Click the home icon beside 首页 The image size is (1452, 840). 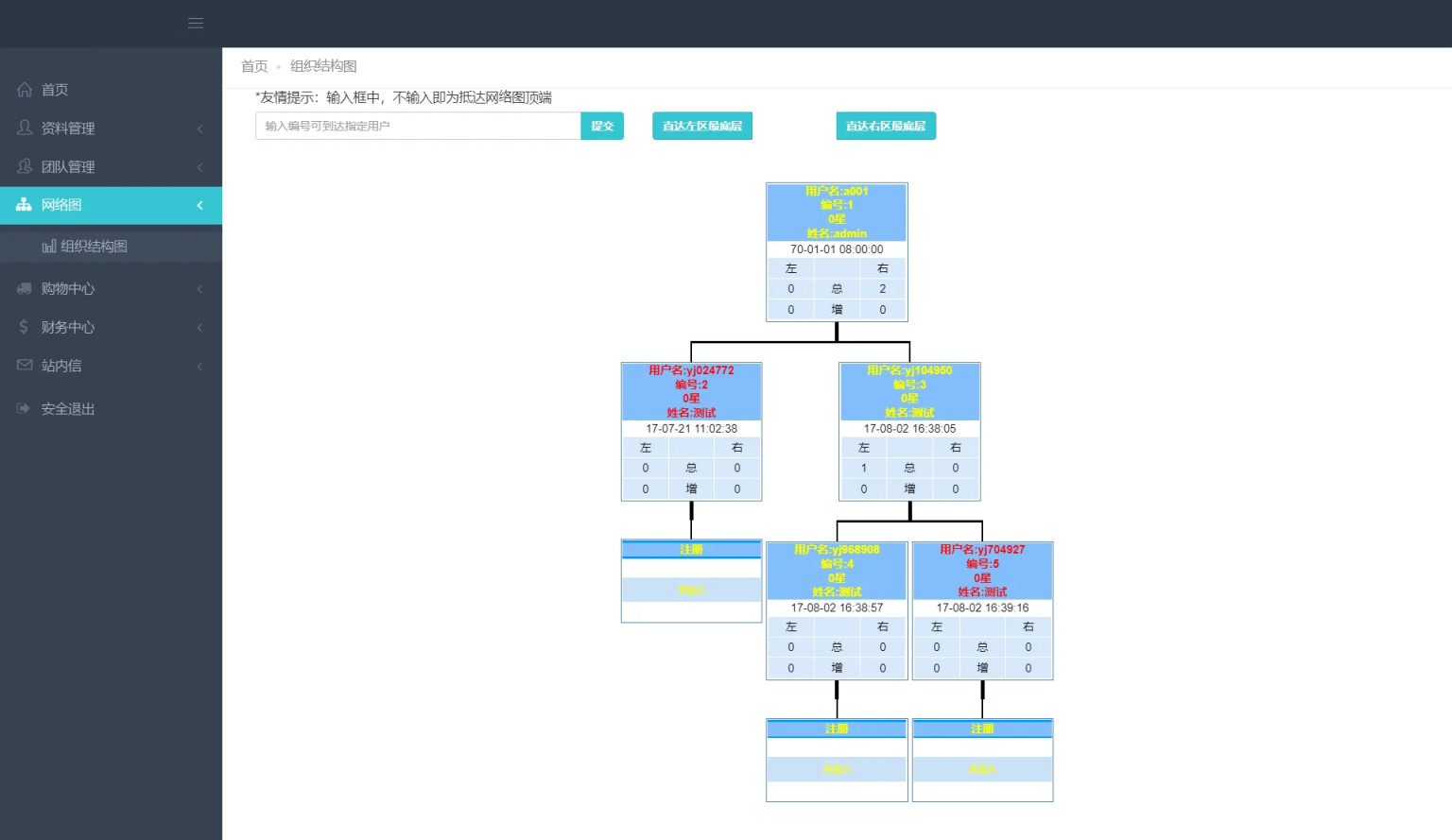(25, 90)
